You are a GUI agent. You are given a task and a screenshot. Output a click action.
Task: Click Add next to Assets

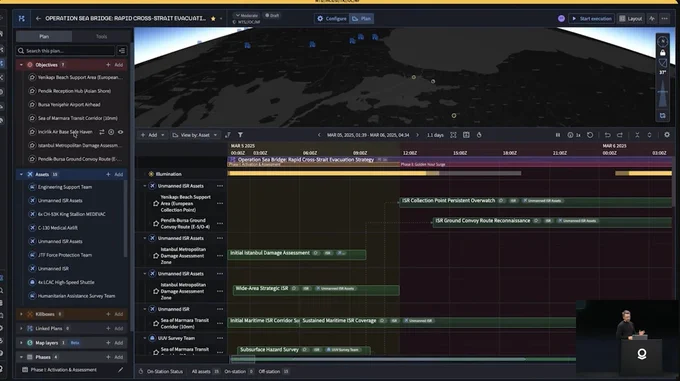click(x=115, y=174)
